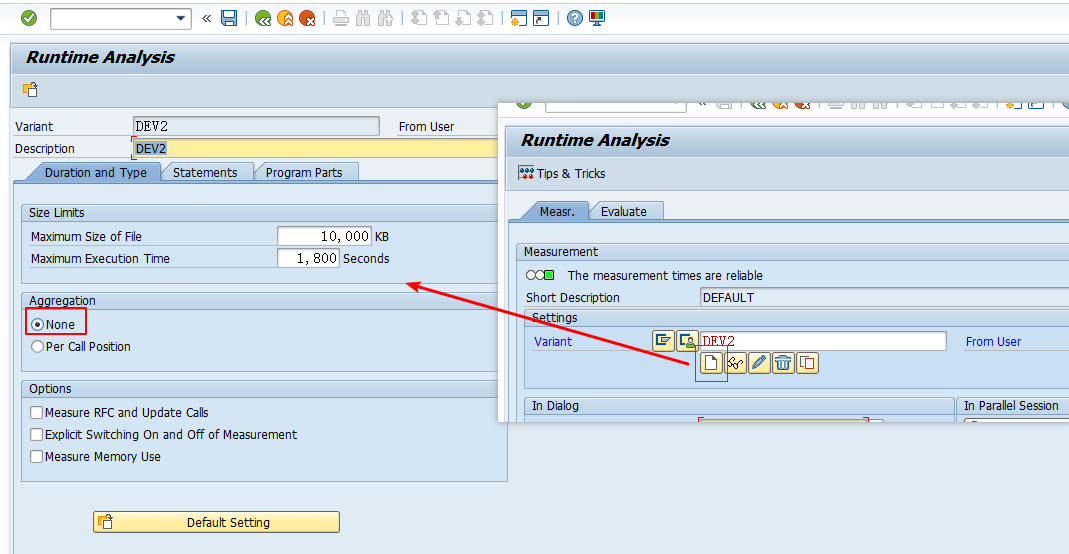Open the Evaluate tab in inset window
Viewport: 1069px width, 554px height.
pos(624,211)
